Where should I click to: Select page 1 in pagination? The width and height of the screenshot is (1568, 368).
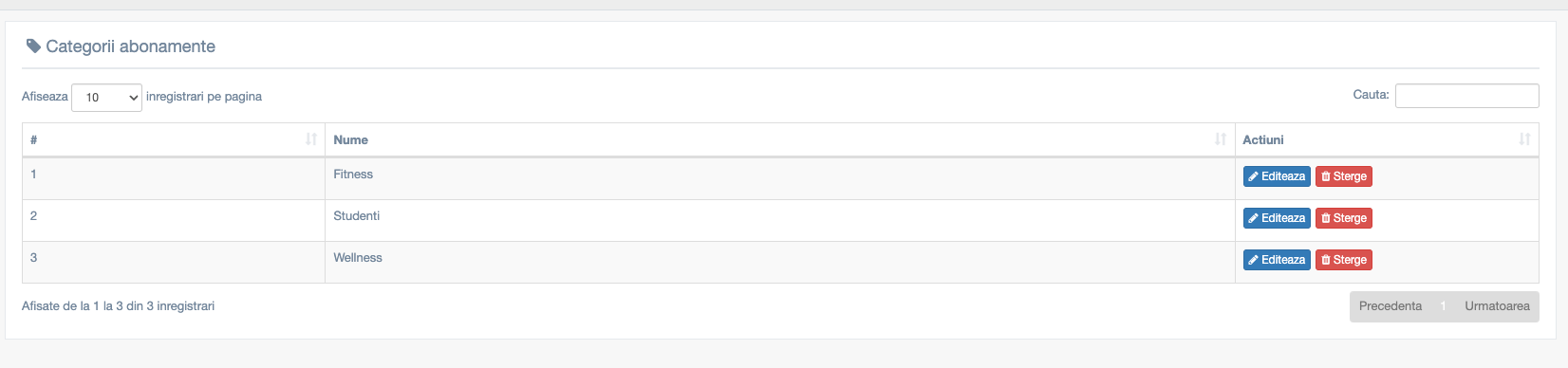[x=1443, y=306]
